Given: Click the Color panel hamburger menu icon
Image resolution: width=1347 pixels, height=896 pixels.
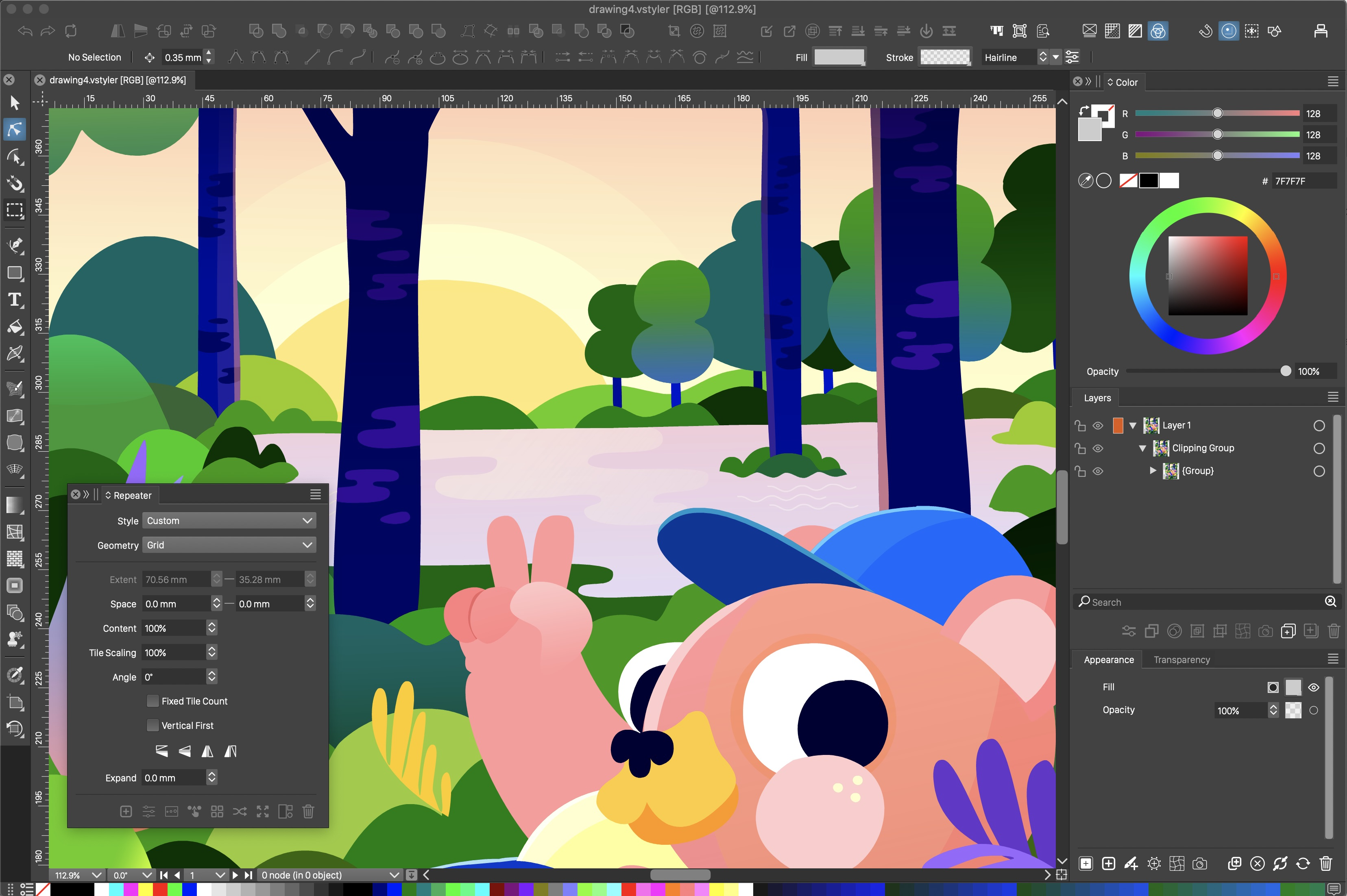Looking at the screenshot, I should pos(1333,82).
